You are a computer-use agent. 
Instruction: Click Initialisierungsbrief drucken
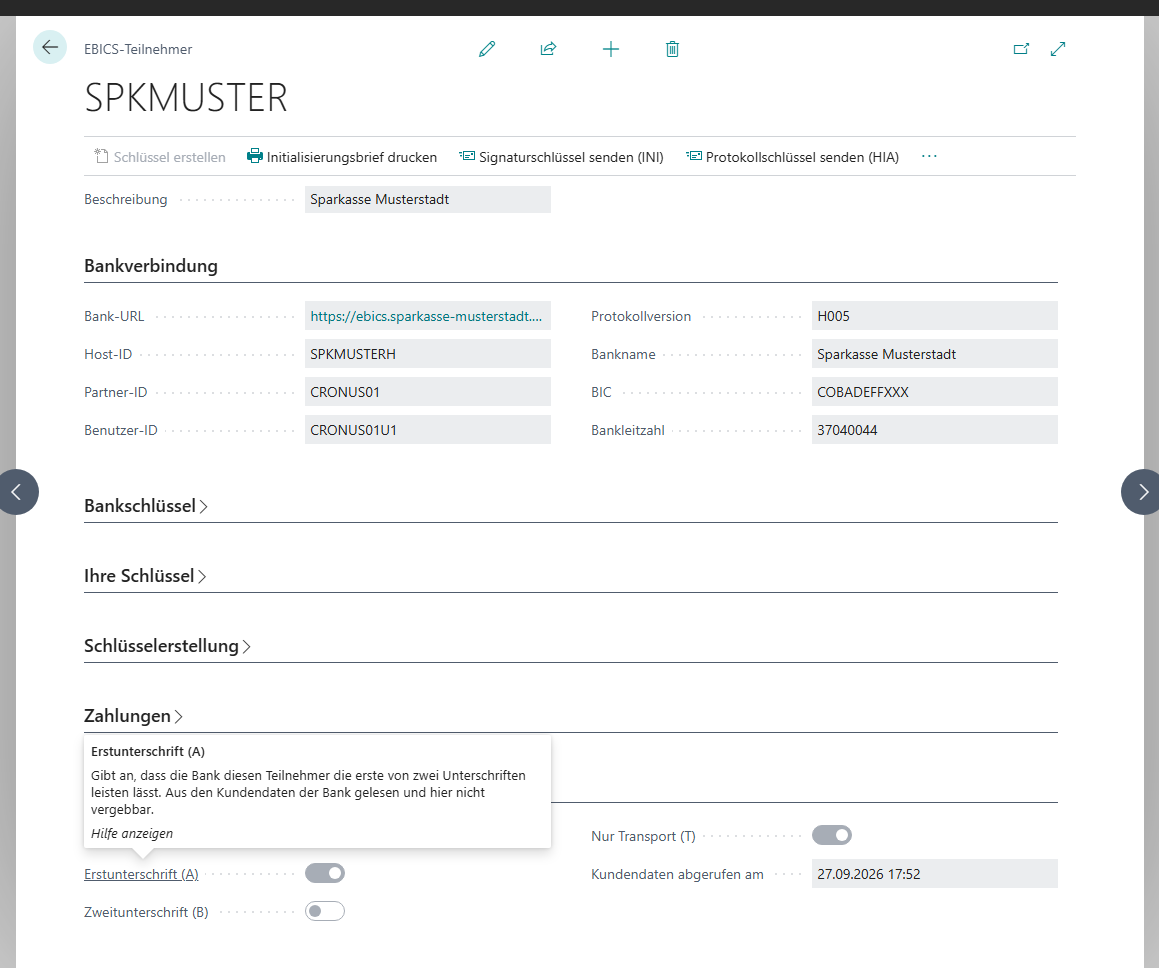click(x=342, y=157)
